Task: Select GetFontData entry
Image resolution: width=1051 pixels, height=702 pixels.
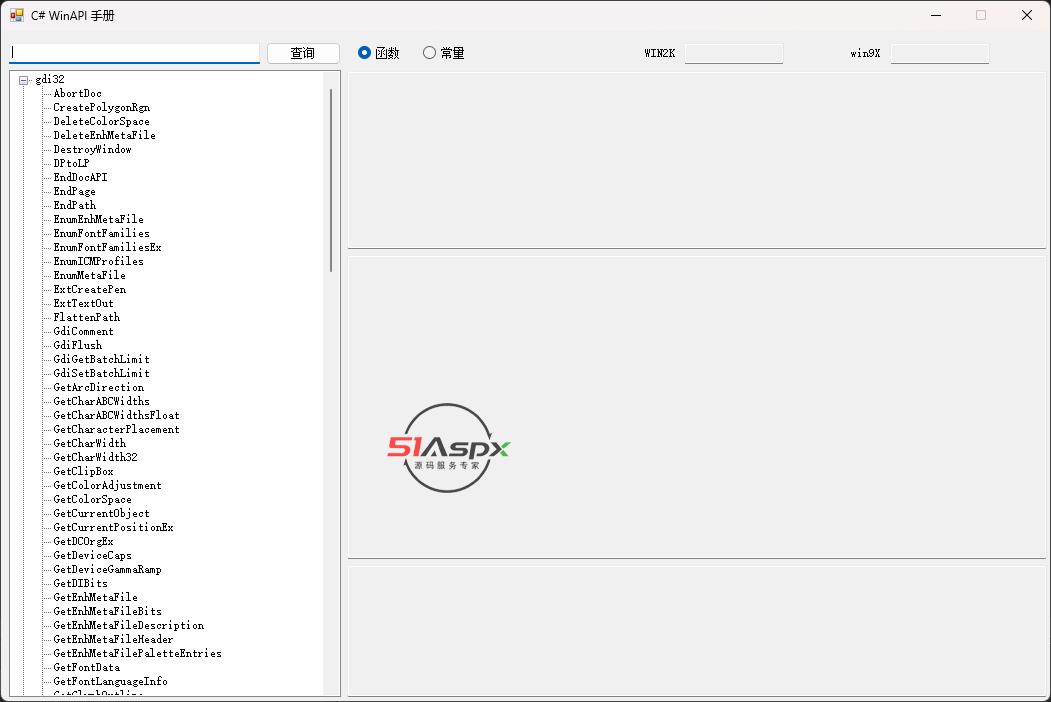Action: pyautogui.click(x=86, y=668)
